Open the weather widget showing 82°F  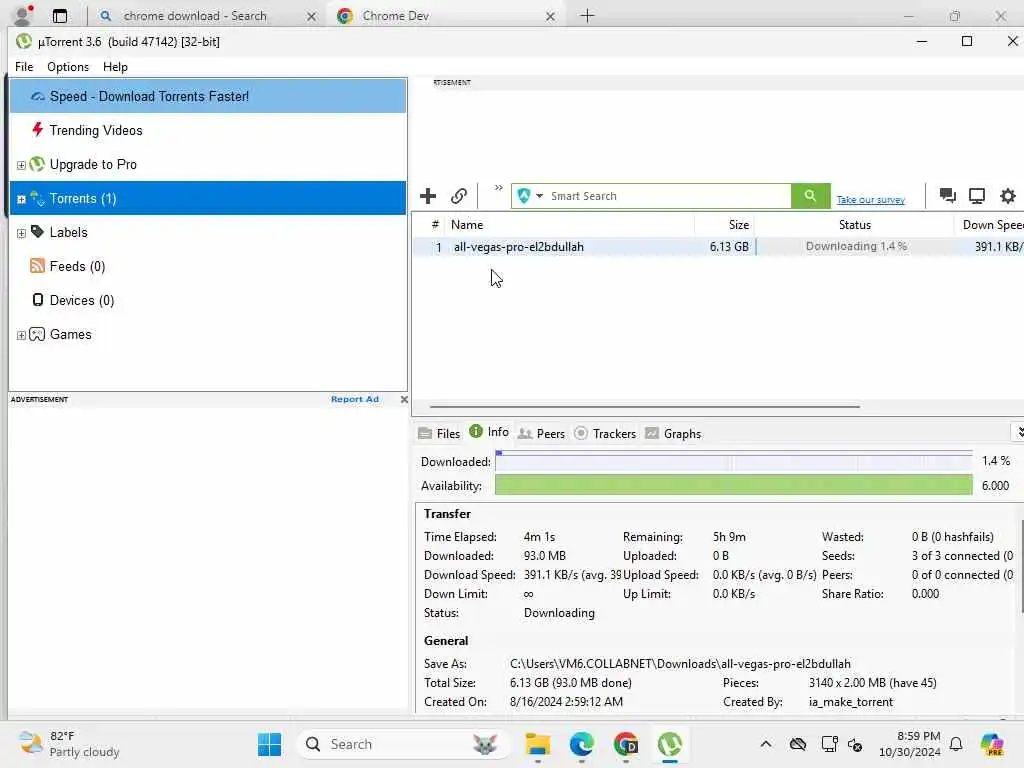(69, 744)
